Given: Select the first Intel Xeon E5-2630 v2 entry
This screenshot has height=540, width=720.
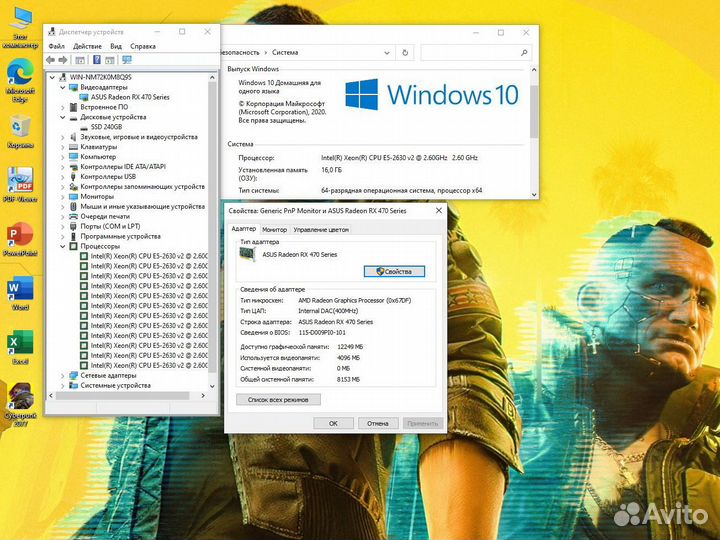Looking at the screenshot, I should (x=149, y=256).
